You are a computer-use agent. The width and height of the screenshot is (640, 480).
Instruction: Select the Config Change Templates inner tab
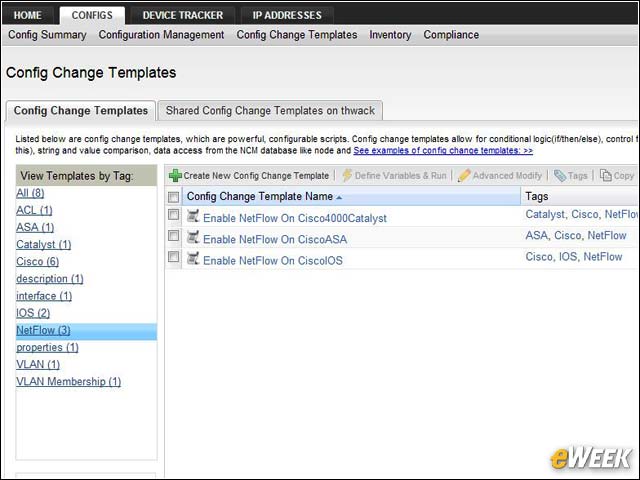(x=81, y=111)
